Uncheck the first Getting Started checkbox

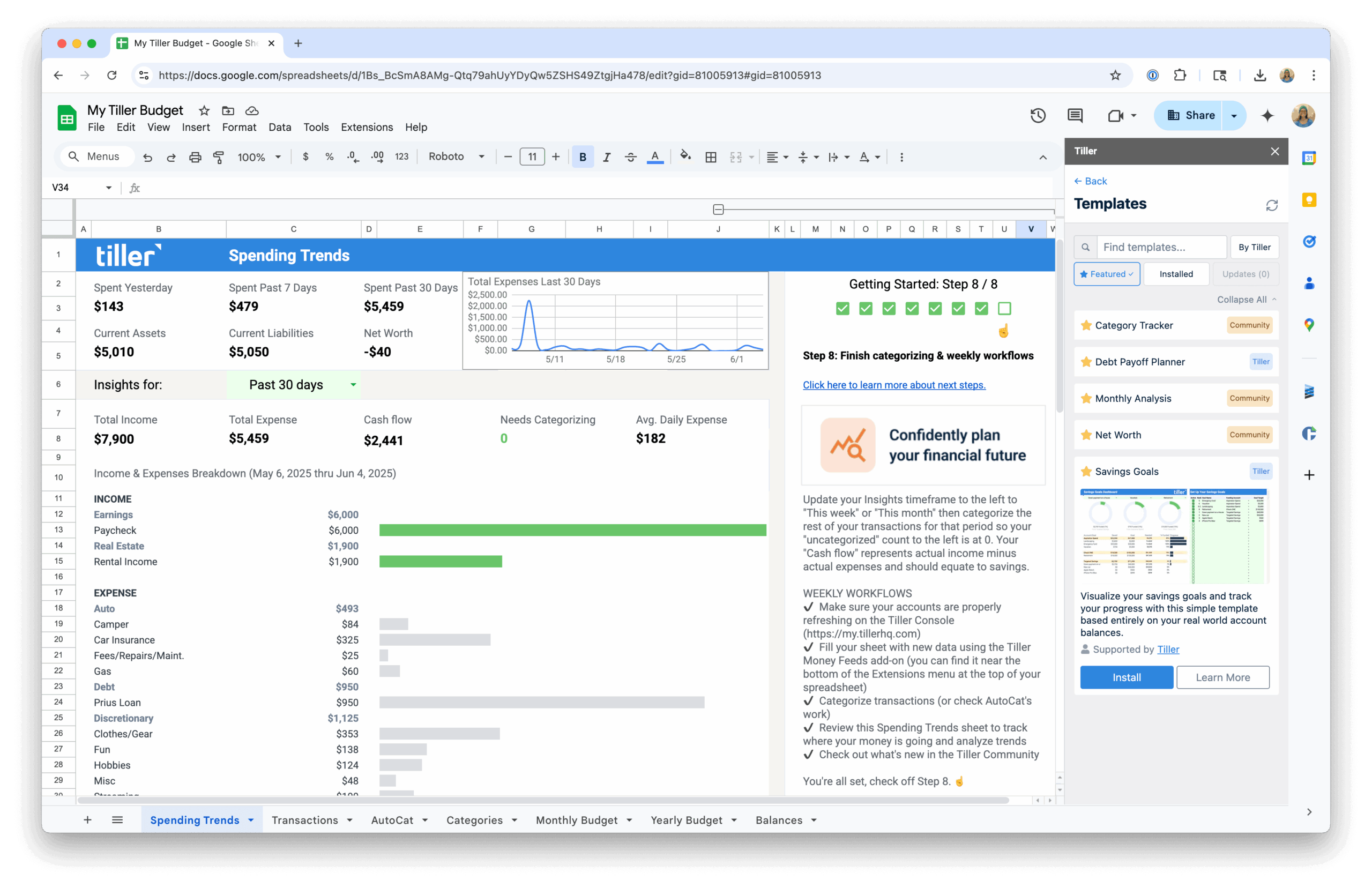coord(842,309)
